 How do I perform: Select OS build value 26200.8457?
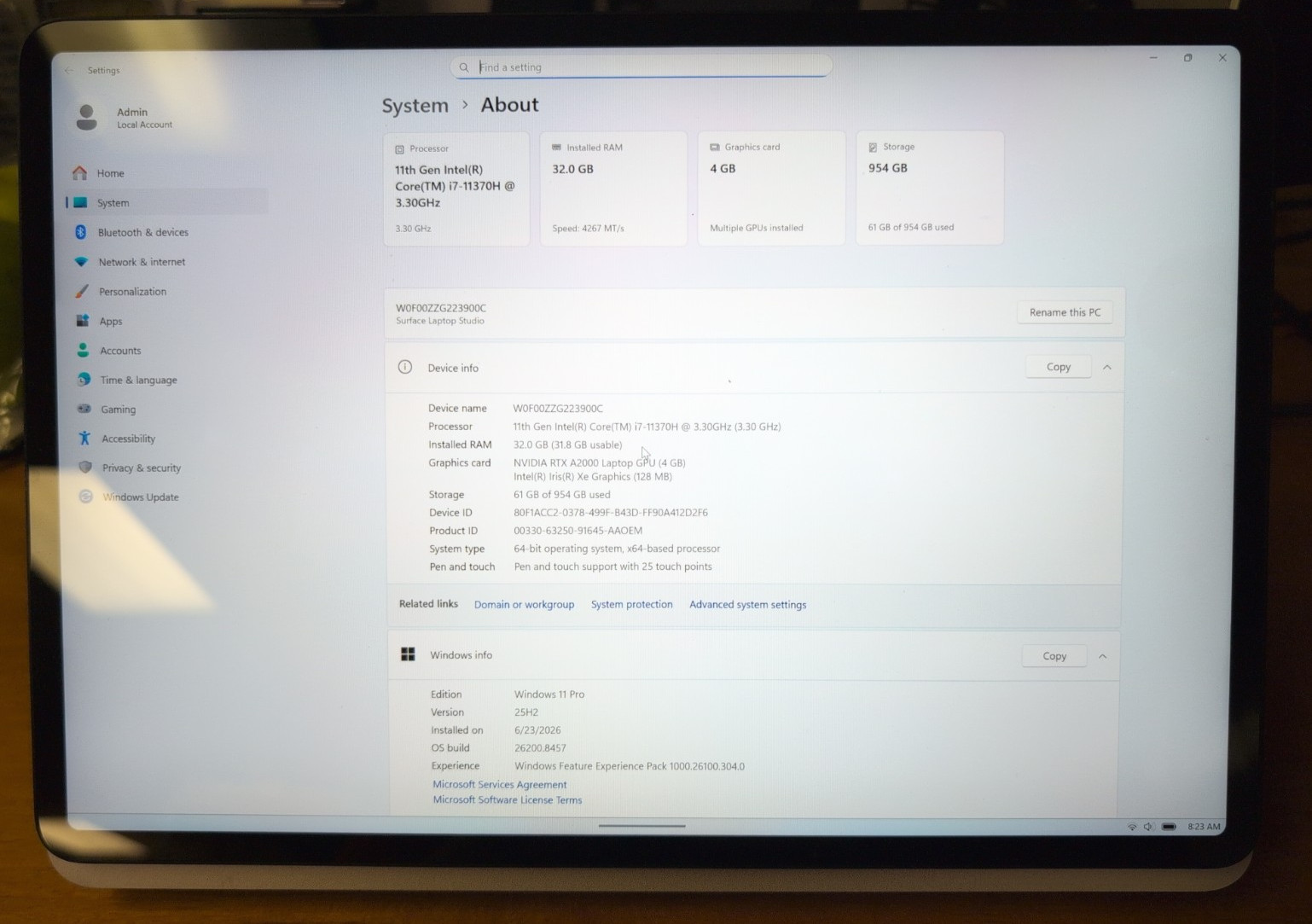click(x=540, y=748)
